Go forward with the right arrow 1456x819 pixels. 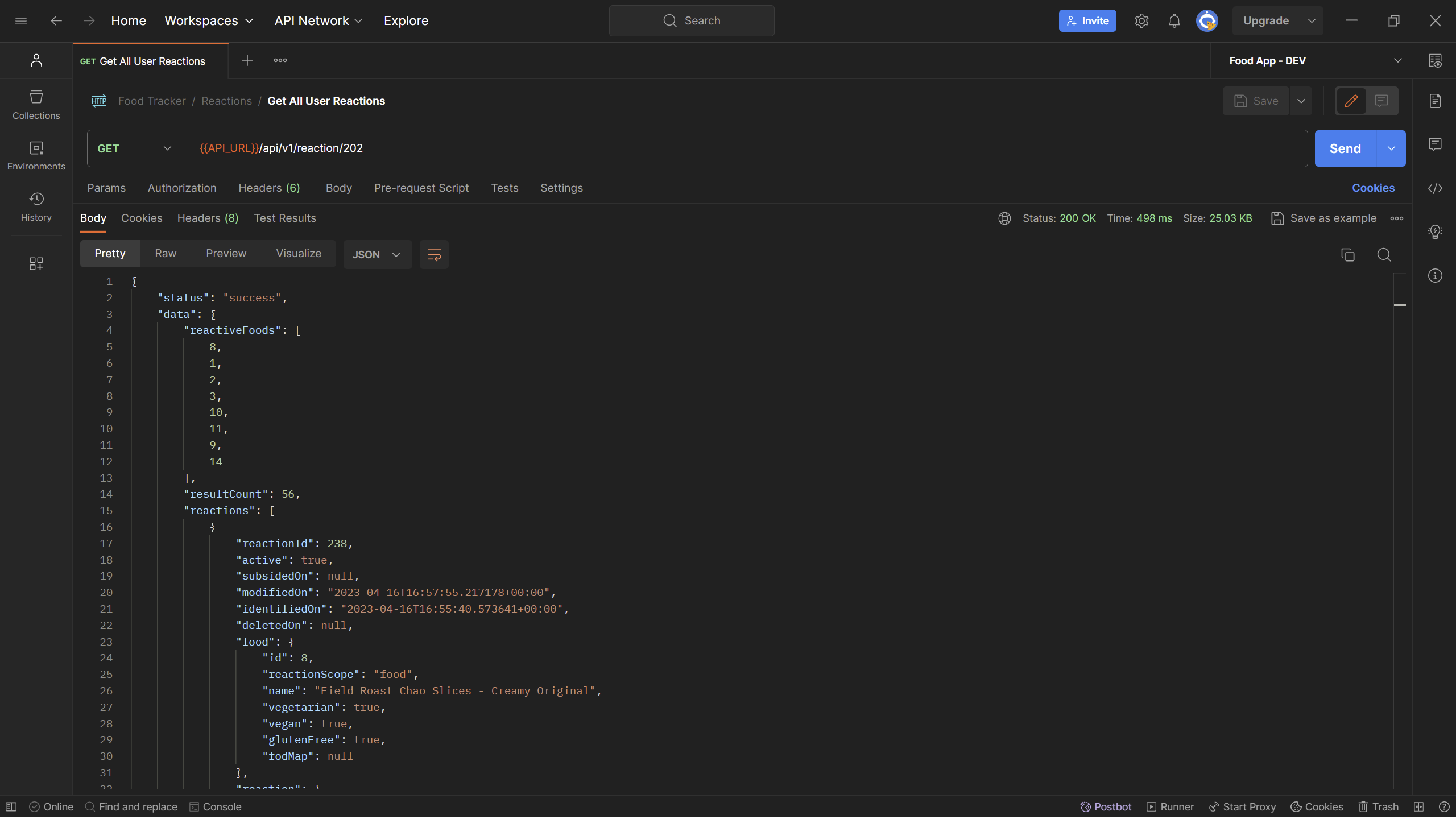click(89, 21)
